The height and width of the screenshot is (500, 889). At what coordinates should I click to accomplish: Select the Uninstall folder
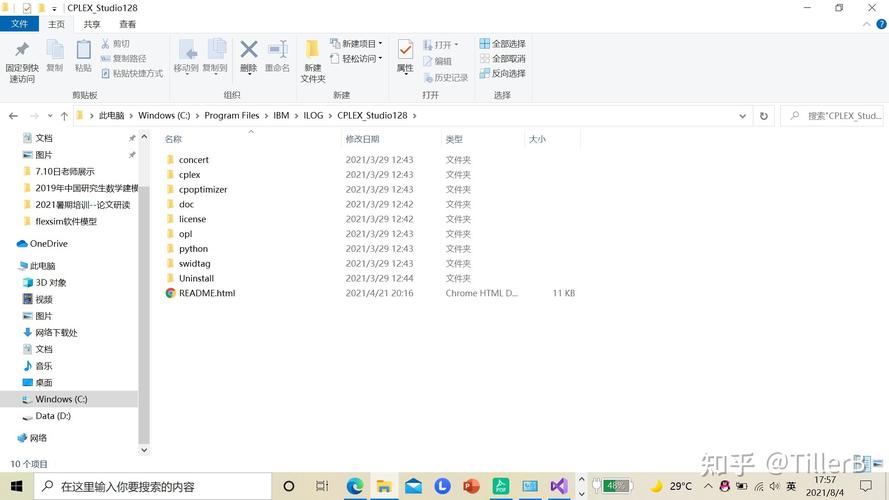[196, 278]
